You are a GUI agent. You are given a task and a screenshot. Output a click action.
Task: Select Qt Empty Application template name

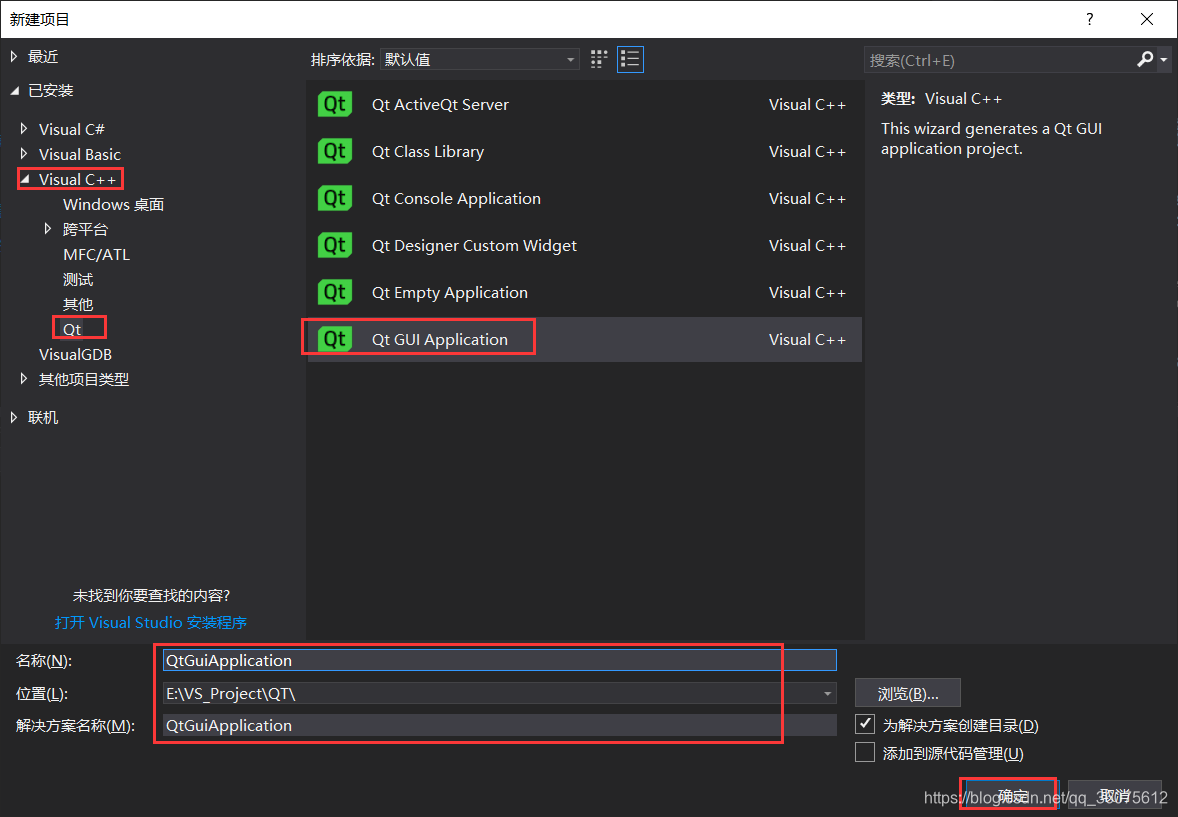click(x=449, y=292)
